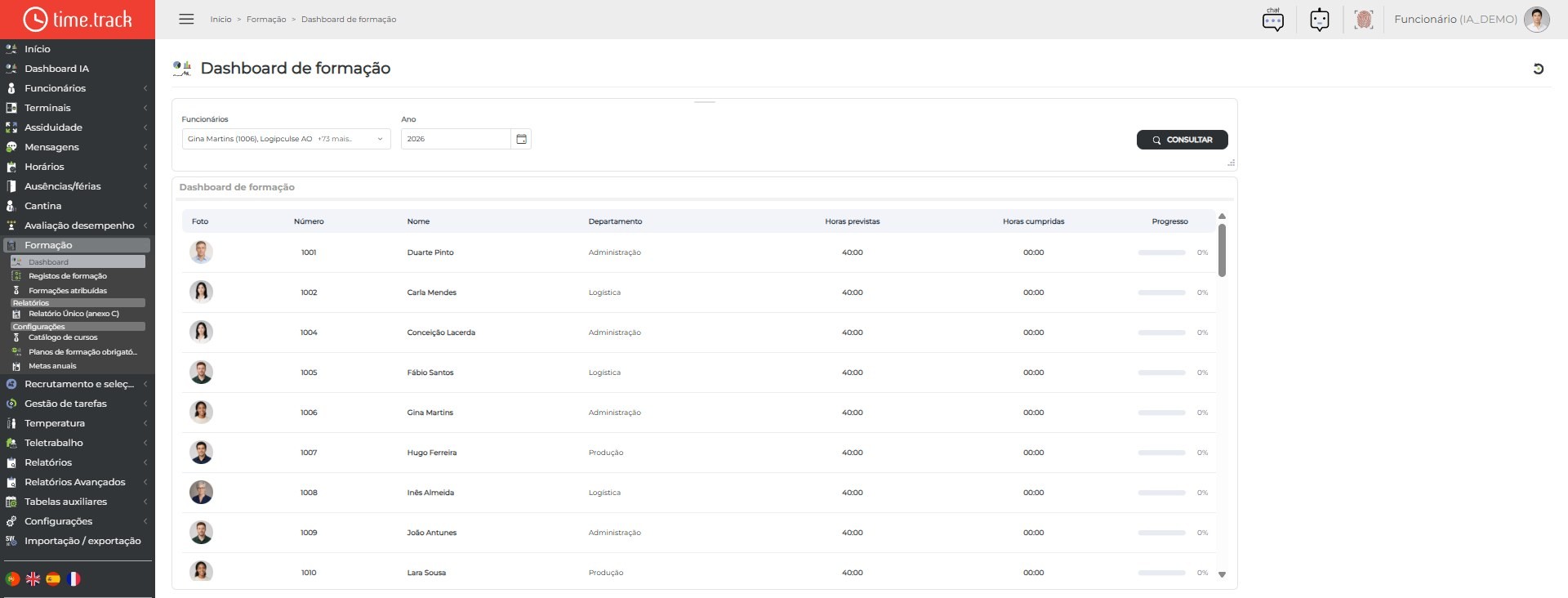The width and height of the screenshot is (1568, 598).
Task: Open the Funcionários filter dropdown
Action: tap(286, 139)
